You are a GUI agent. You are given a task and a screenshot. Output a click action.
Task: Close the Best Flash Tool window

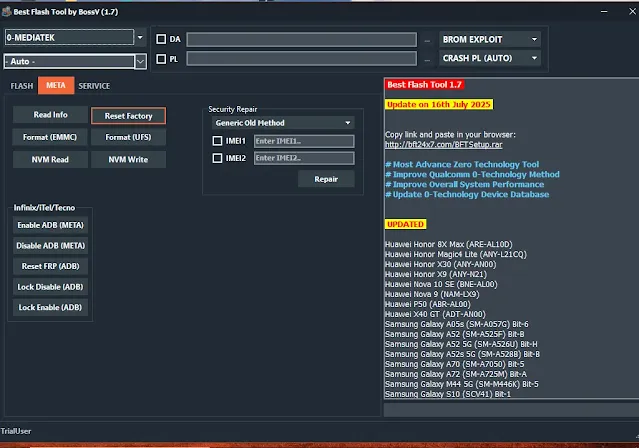click(632, 12)
